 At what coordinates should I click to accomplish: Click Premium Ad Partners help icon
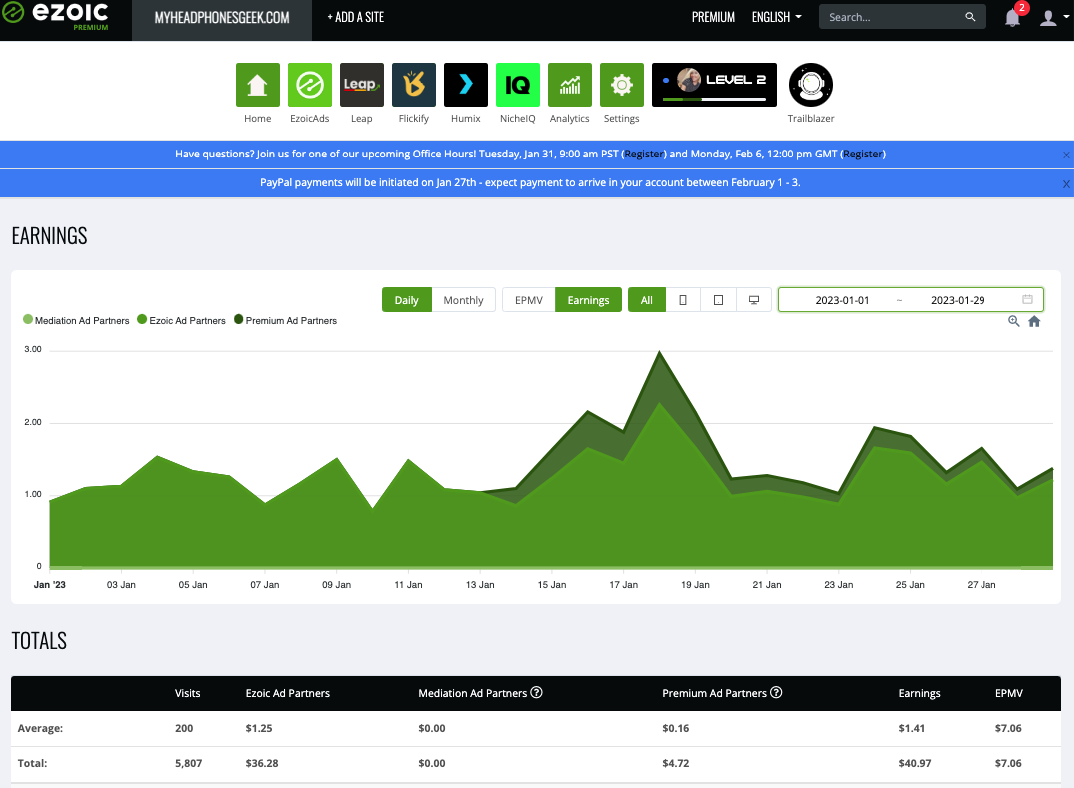pos(776,692)
